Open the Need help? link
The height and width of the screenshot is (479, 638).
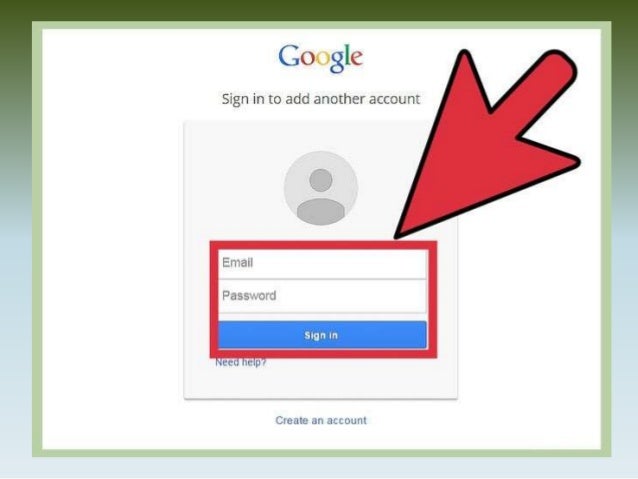(x=240, y=362)
